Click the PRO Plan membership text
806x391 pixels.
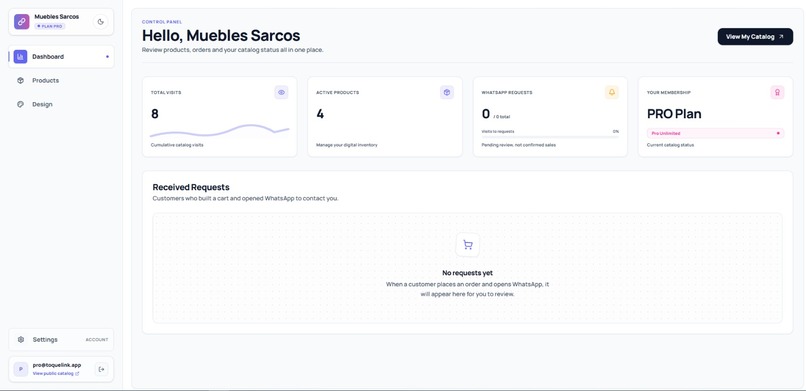click(x=674, y=114)
